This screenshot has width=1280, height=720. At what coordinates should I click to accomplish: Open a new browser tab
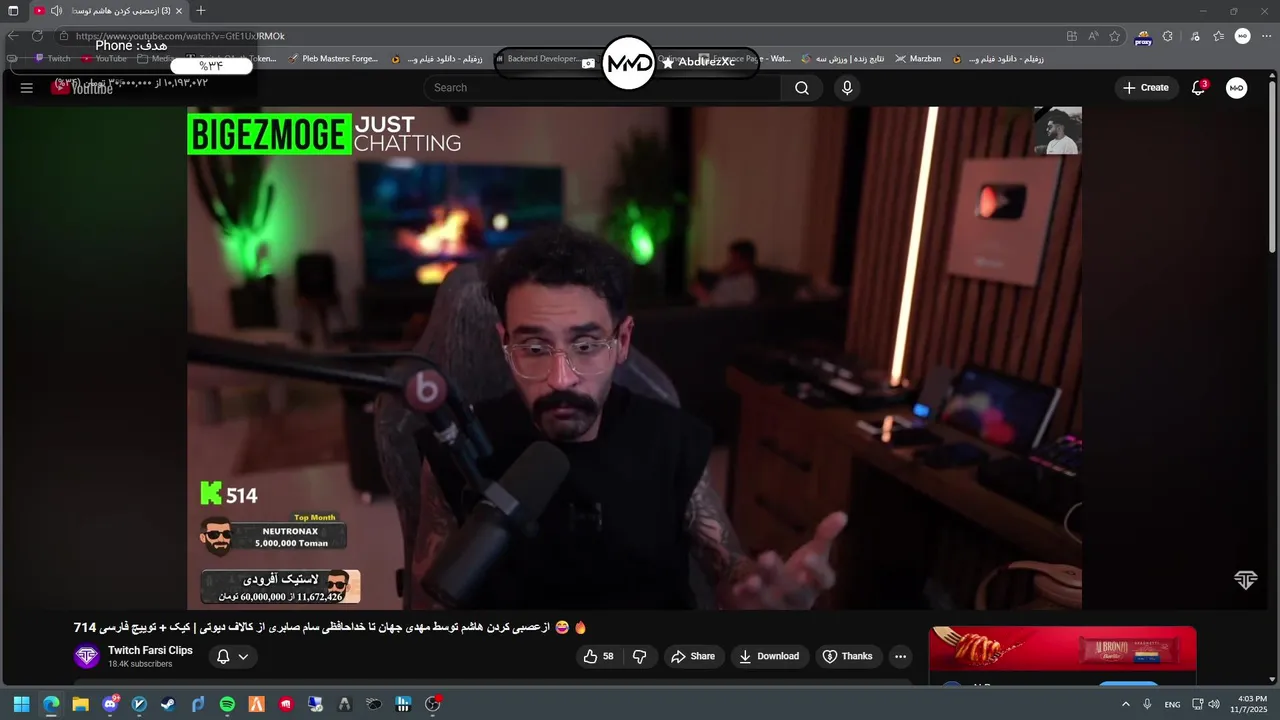pos(200,11)
